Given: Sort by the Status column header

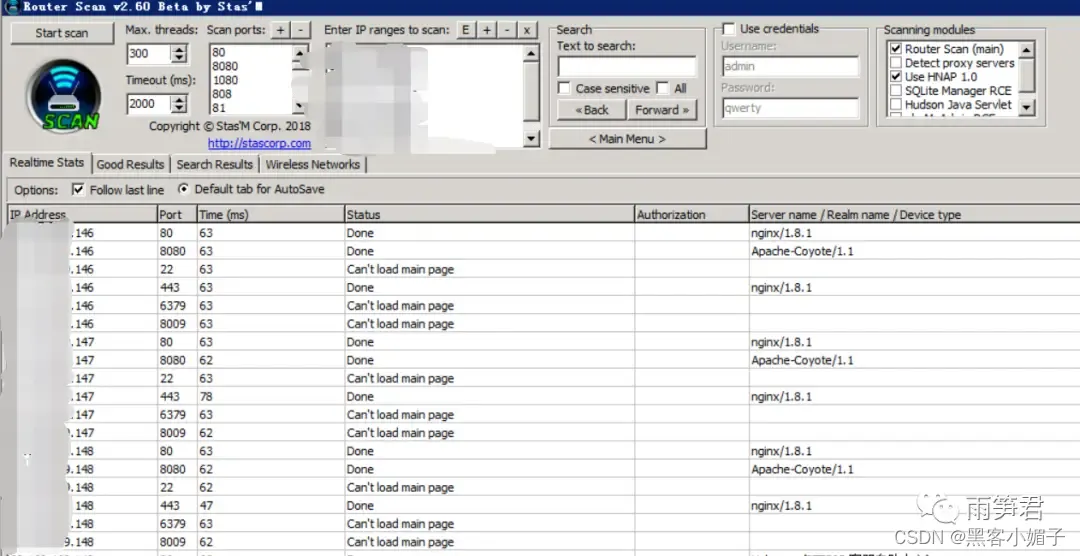Looking at the screenshot, I should click(489, 214).
